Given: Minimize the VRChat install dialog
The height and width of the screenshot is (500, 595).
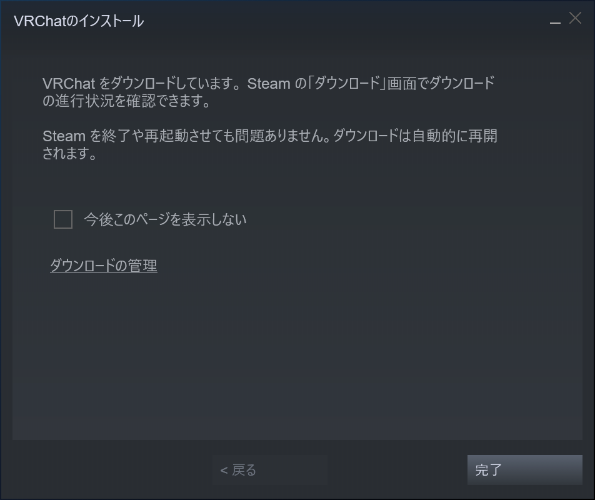Looking at the screenshot, I should 555,22.
